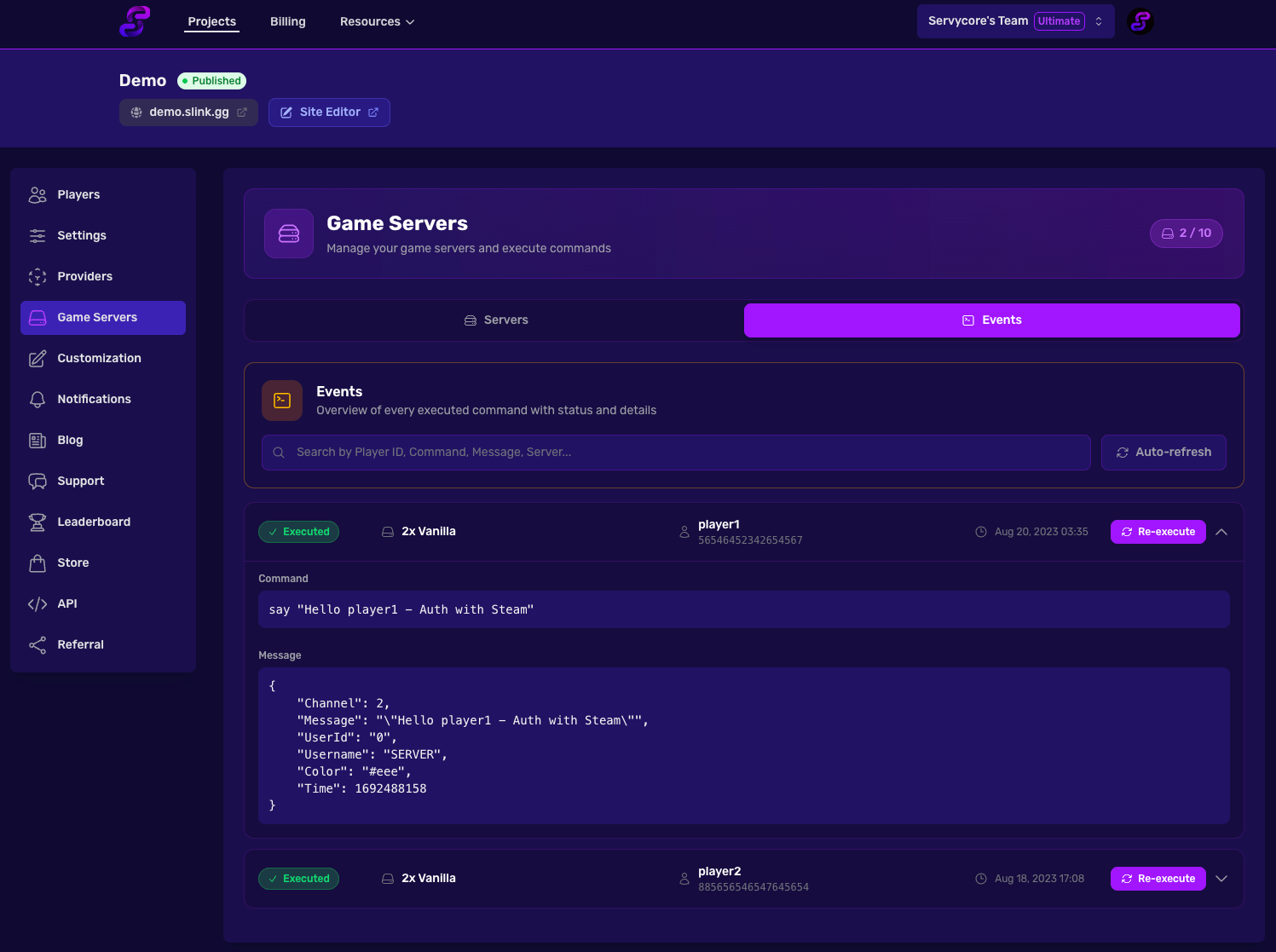Open the Notifications bell icon

[38, 400]
